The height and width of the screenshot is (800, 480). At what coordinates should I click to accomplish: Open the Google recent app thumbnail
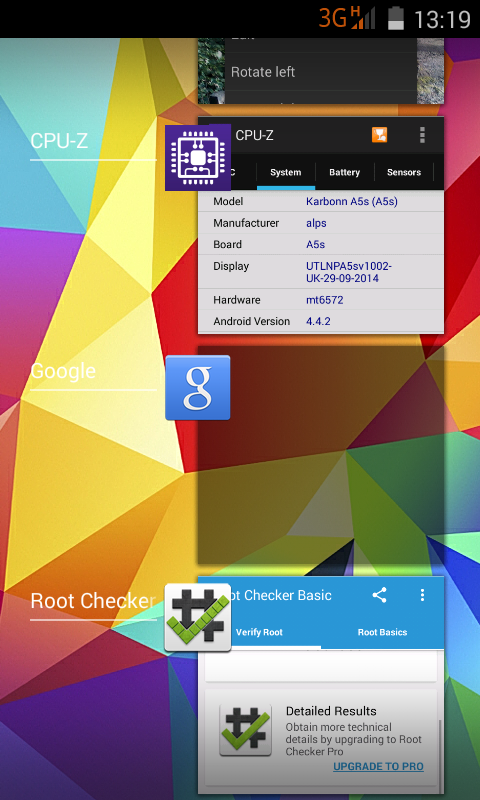(321, 455)
